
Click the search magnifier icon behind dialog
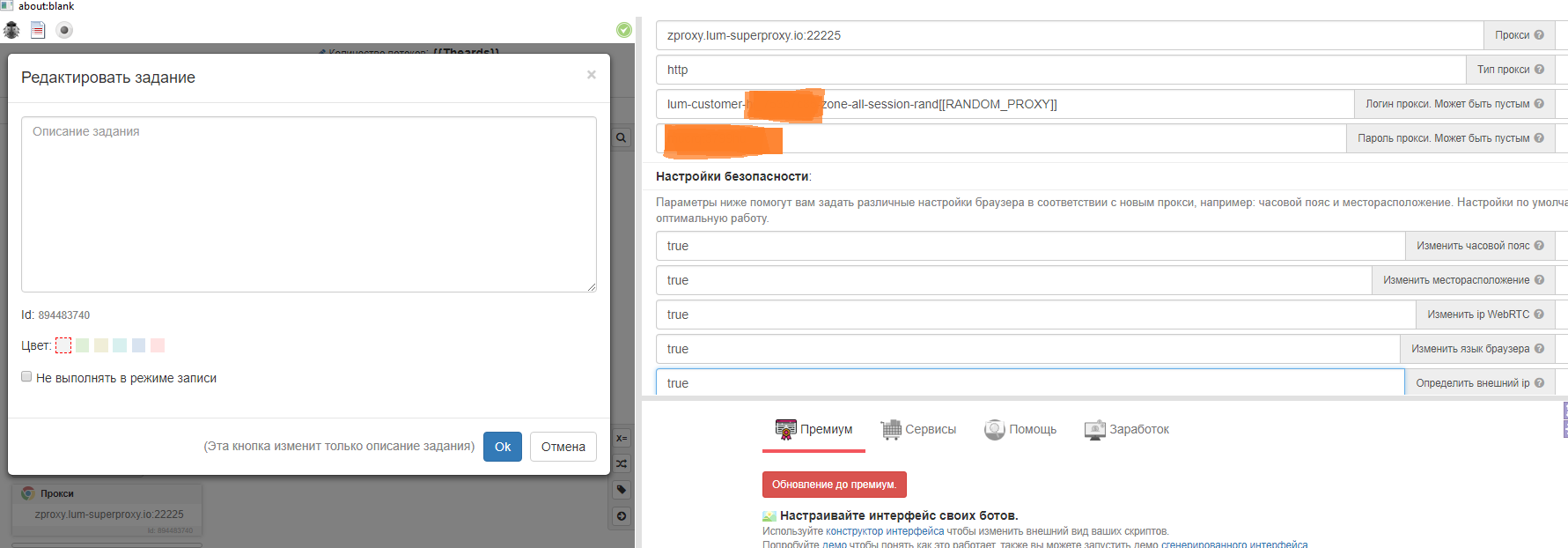point(622,137)
